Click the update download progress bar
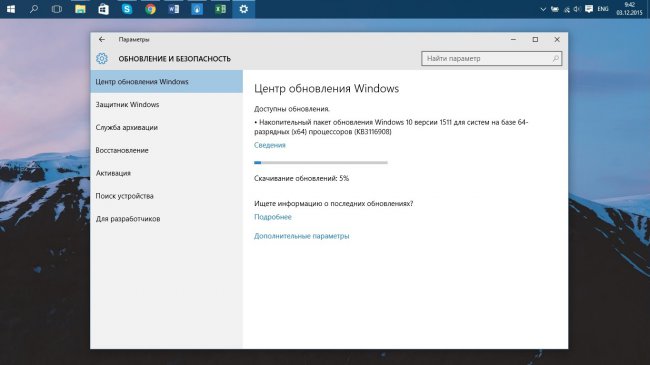The height and width of the screenshot is (365, 650). click(321, 163)
